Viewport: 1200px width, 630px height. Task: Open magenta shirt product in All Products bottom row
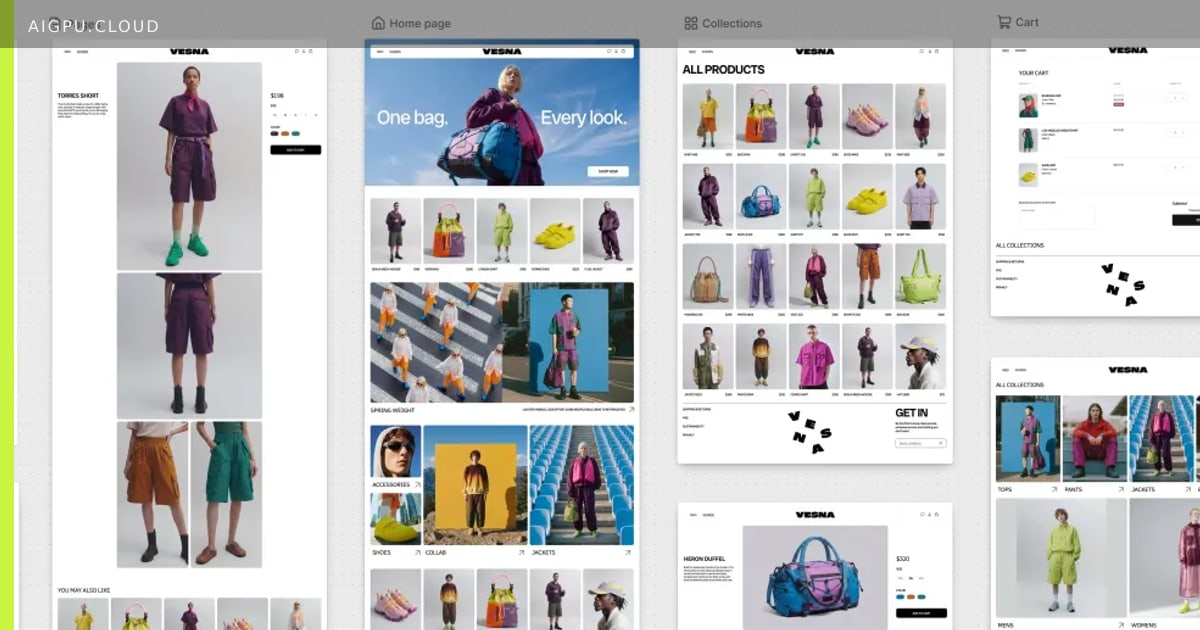[814, 357]
